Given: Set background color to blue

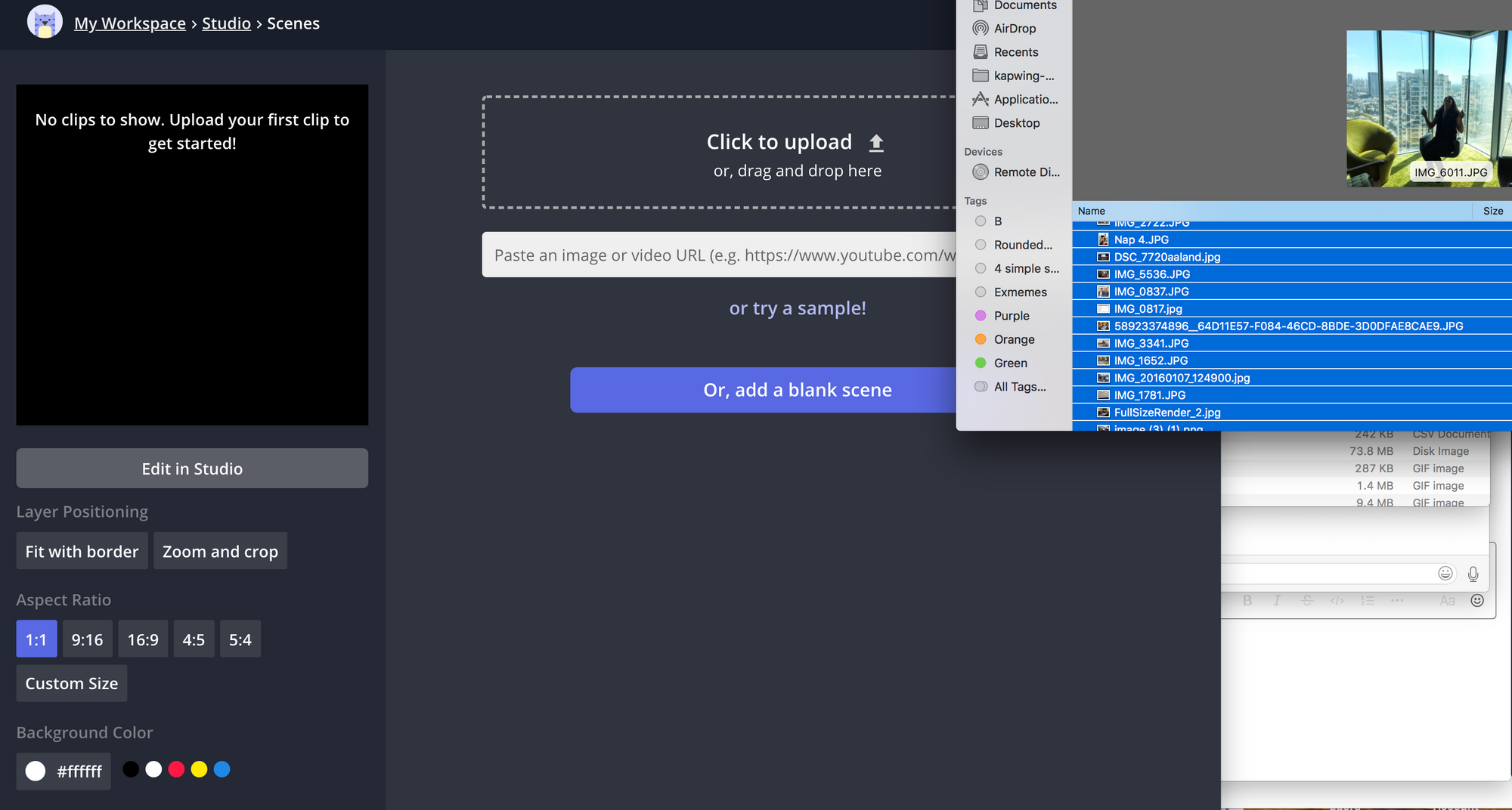Looking at the screenshot, I should point(222,769).
